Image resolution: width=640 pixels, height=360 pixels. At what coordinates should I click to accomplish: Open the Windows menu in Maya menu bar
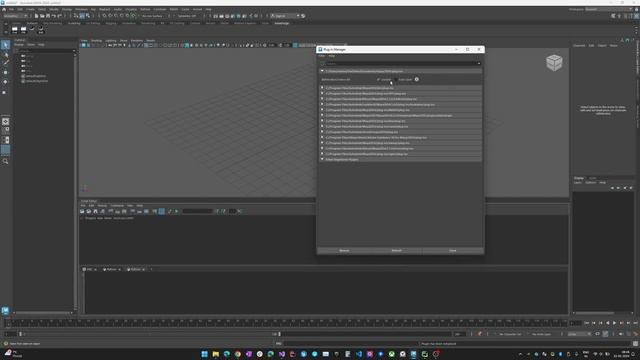click(x=81, y=9)
